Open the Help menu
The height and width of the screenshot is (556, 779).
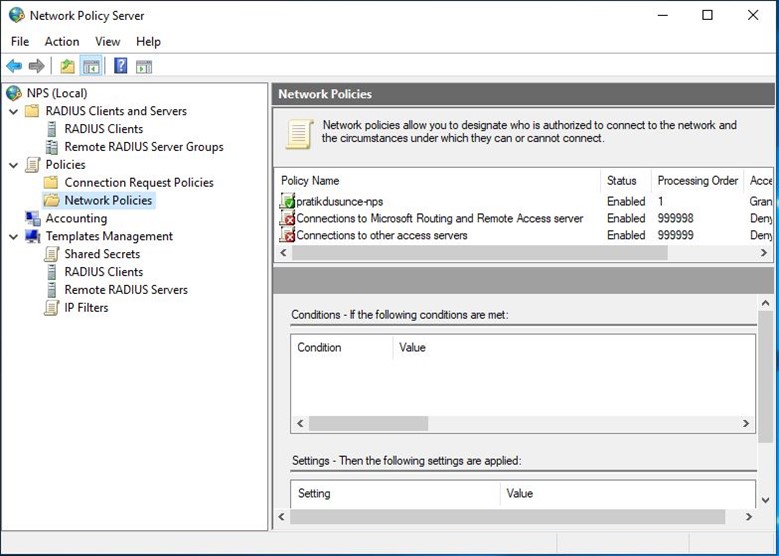pos(148,42)
